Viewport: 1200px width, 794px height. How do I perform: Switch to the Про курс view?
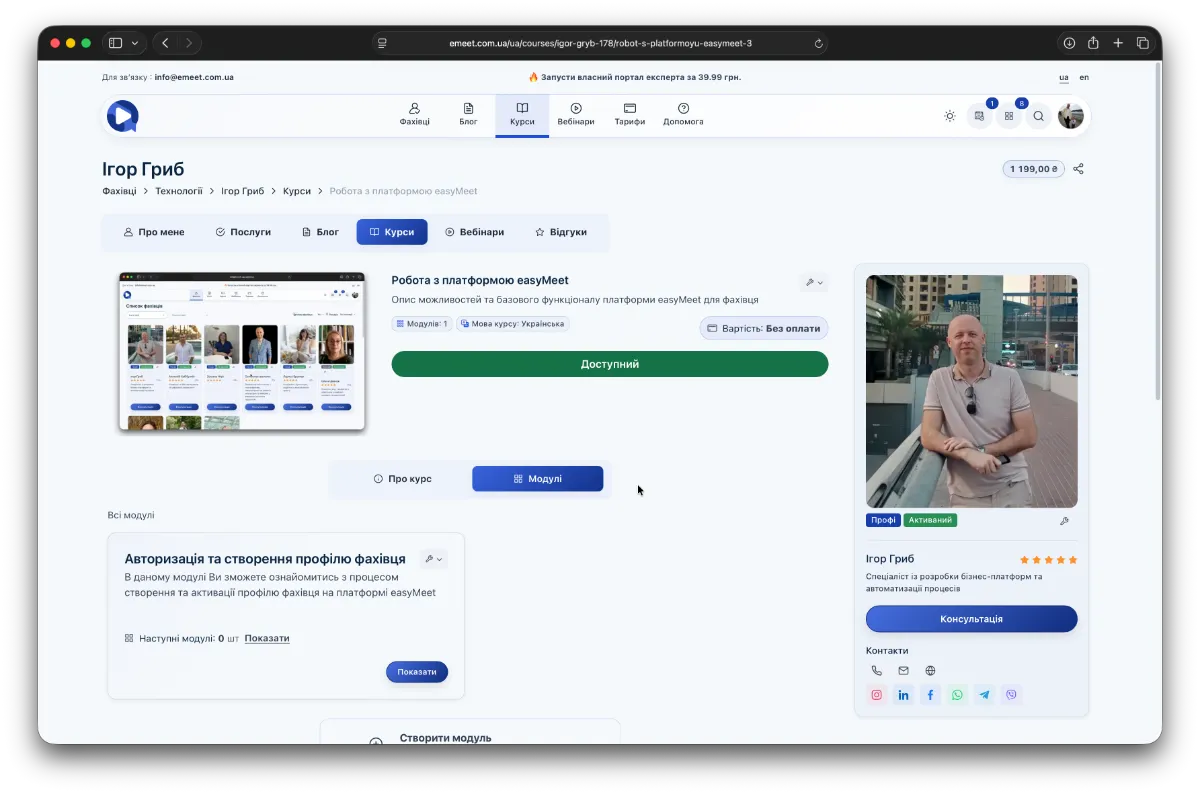402,479
